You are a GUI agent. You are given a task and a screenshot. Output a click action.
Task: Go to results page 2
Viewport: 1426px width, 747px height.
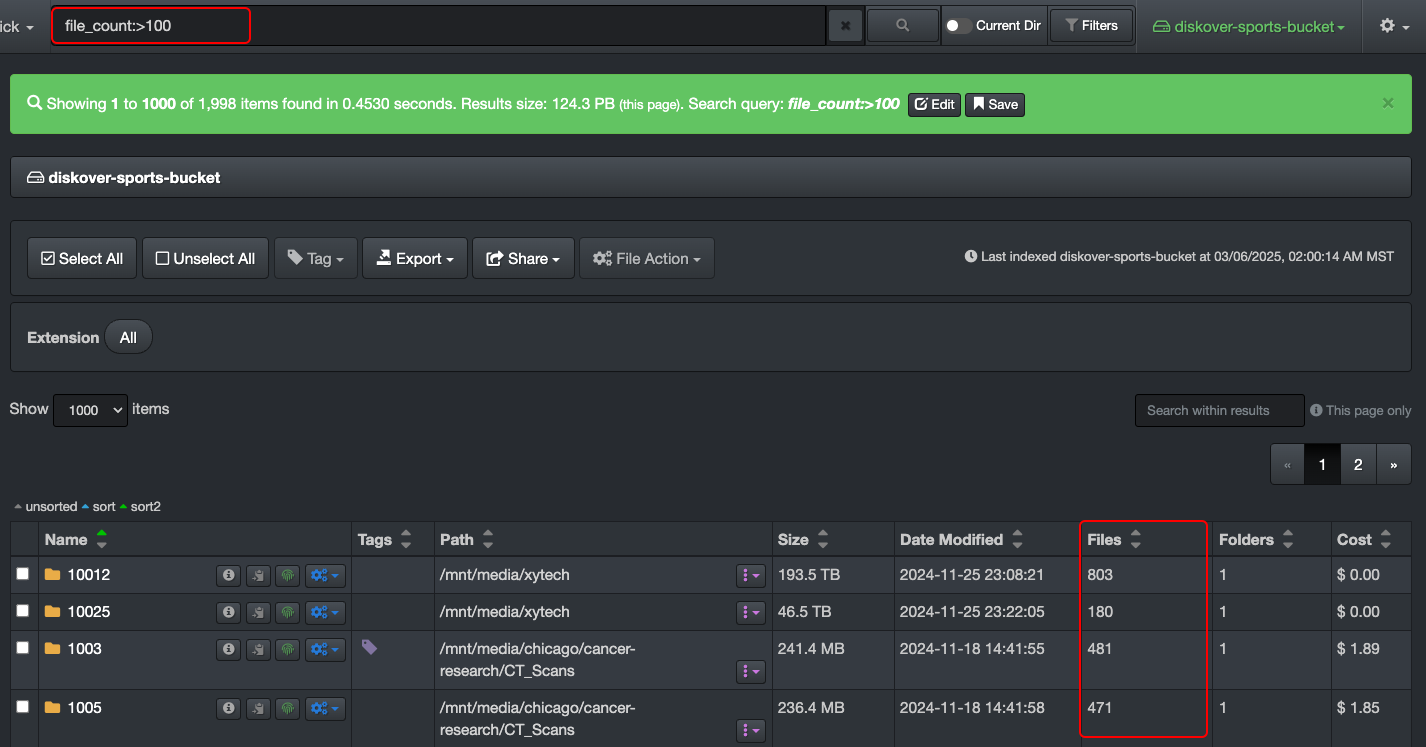pos(1357,464)
